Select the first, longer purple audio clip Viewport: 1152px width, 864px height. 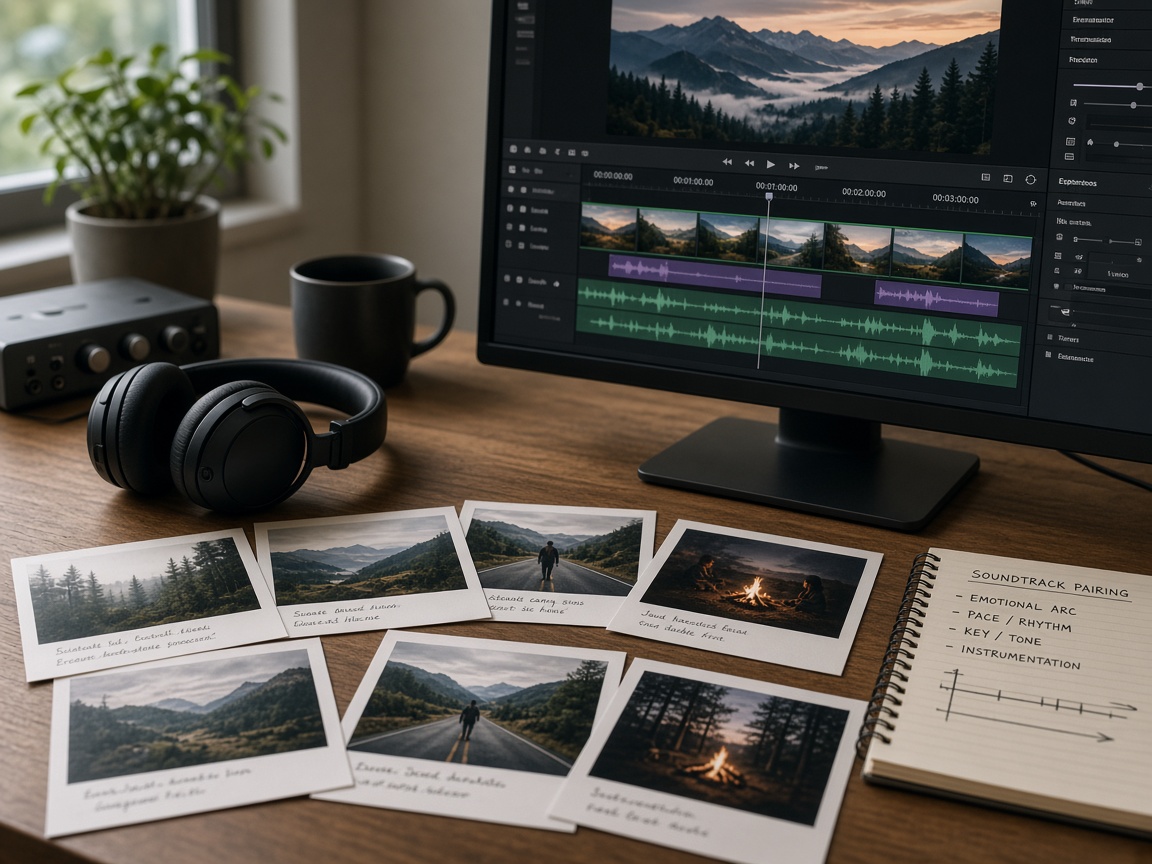(715, 276)
